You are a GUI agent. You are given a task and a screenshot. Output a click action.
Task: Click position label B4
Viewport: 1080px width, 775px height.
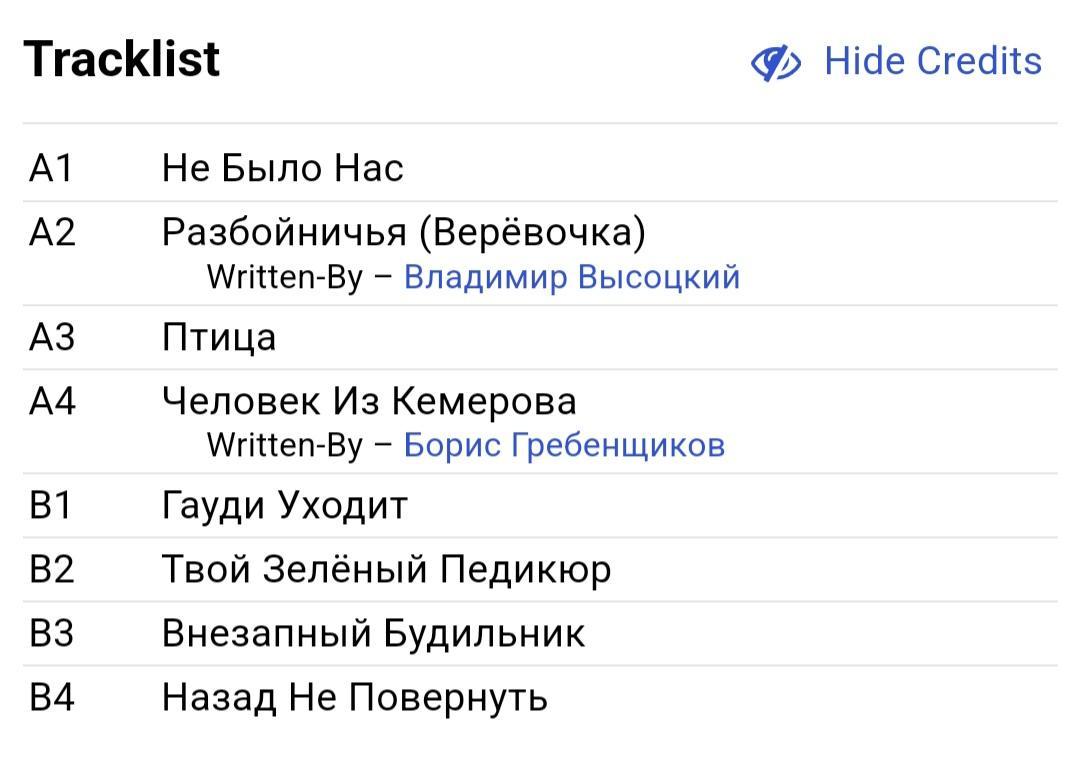point(52,697)
